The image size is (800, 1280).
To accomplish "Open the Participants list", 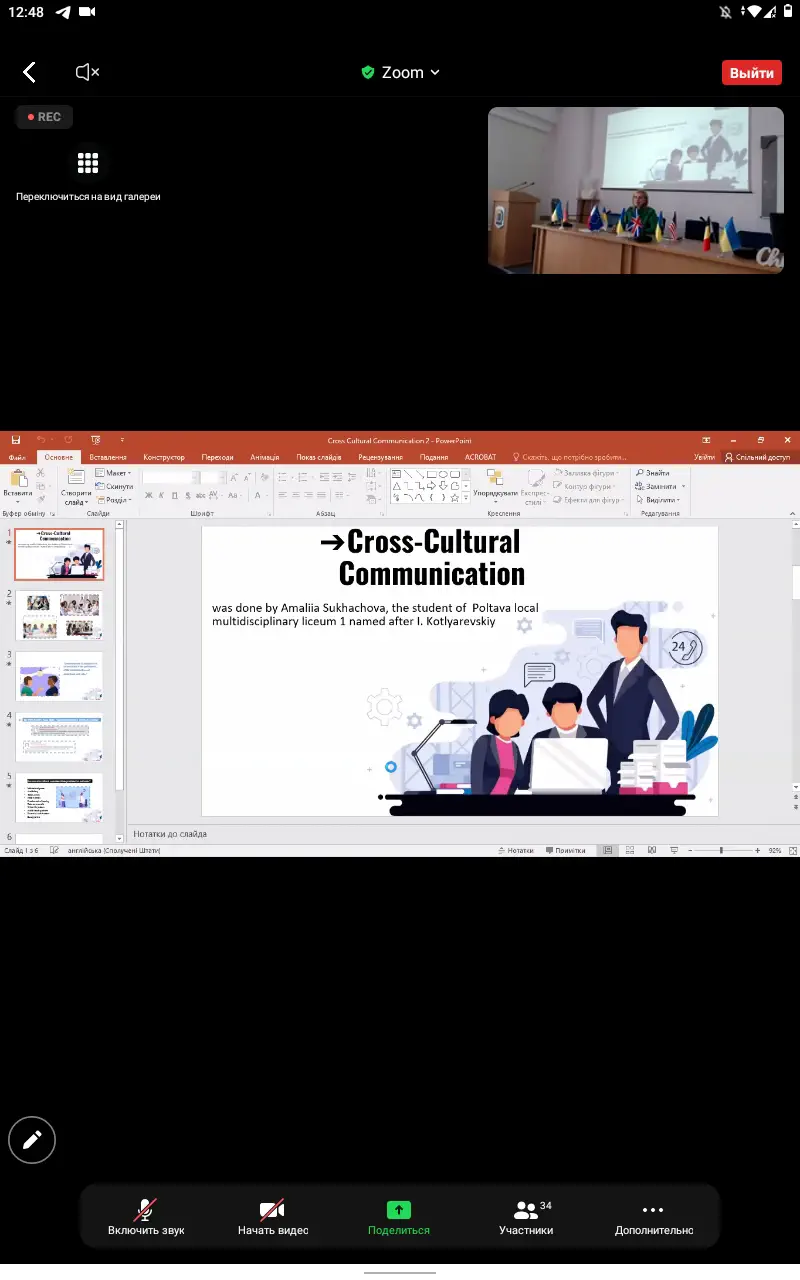I will point(526,1217).
